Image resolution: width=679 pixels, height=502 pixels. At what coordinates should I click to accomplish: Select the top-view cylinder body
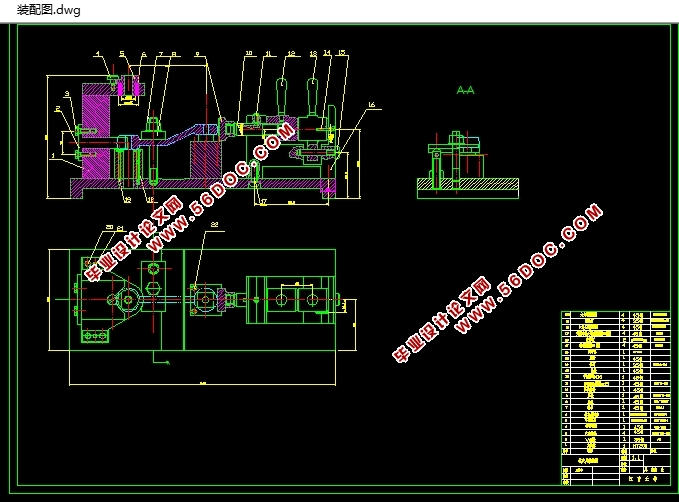pos(290,299)
